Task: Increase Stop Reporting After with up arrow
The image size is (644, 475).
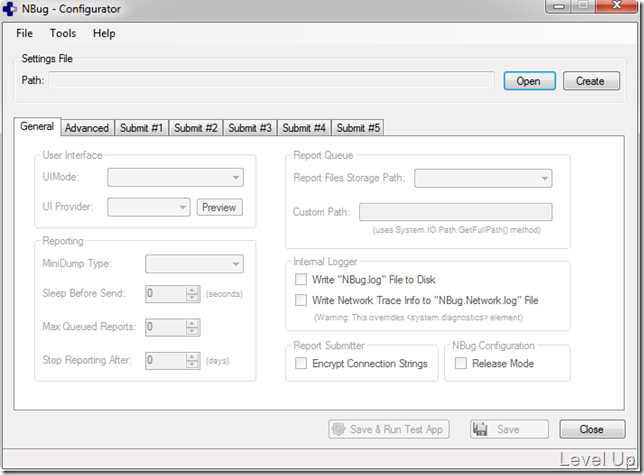Action: (192, 357)
